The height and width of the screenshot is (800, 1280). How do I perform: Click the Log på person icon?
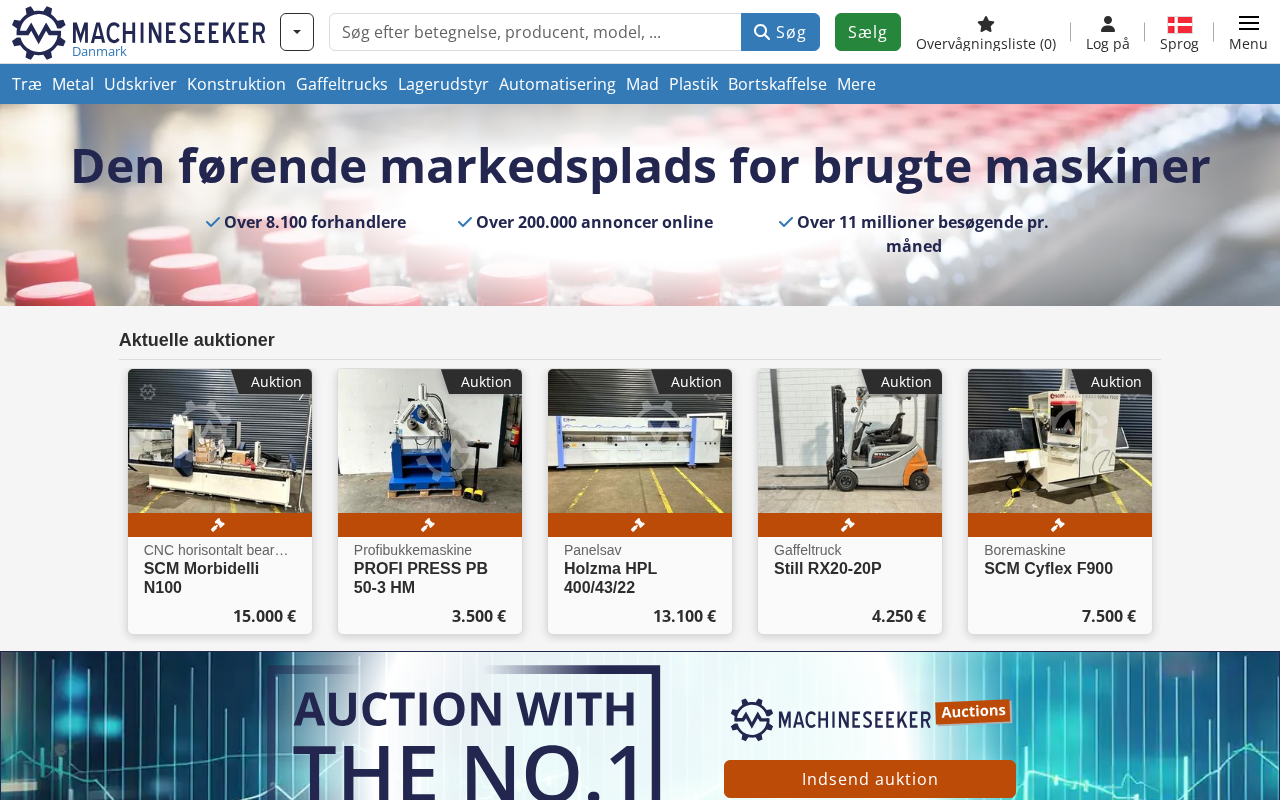1108,24
